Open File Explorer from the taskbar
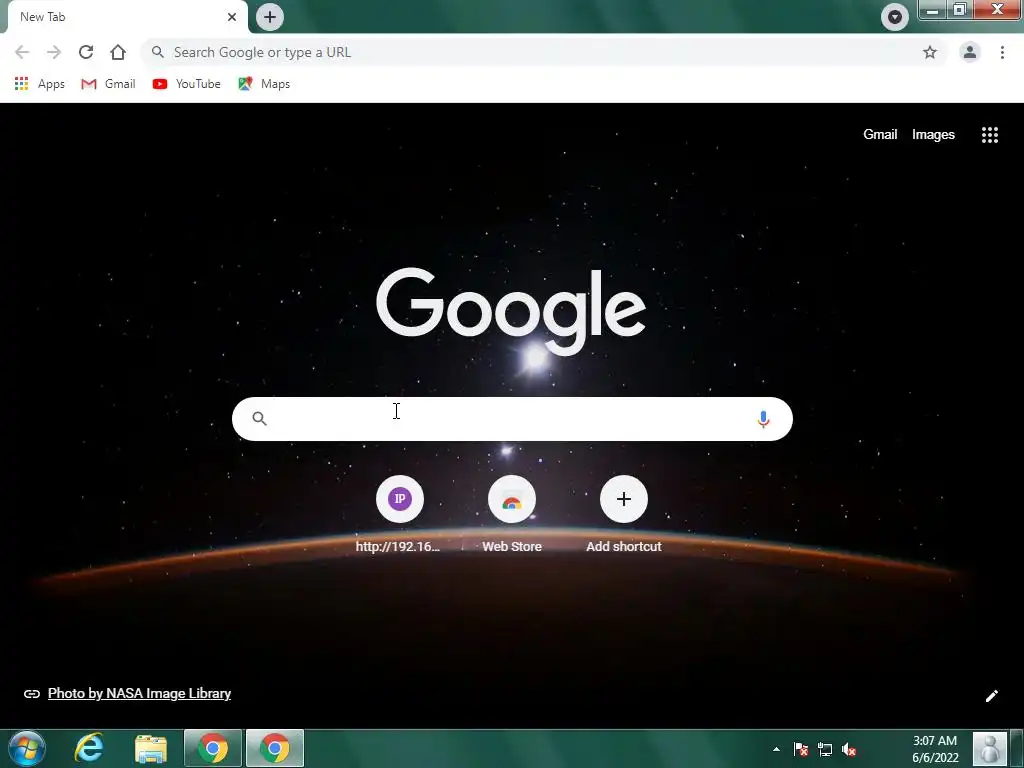The width and height of the screenshot is (1024, 768). click(x=151, y=748)
